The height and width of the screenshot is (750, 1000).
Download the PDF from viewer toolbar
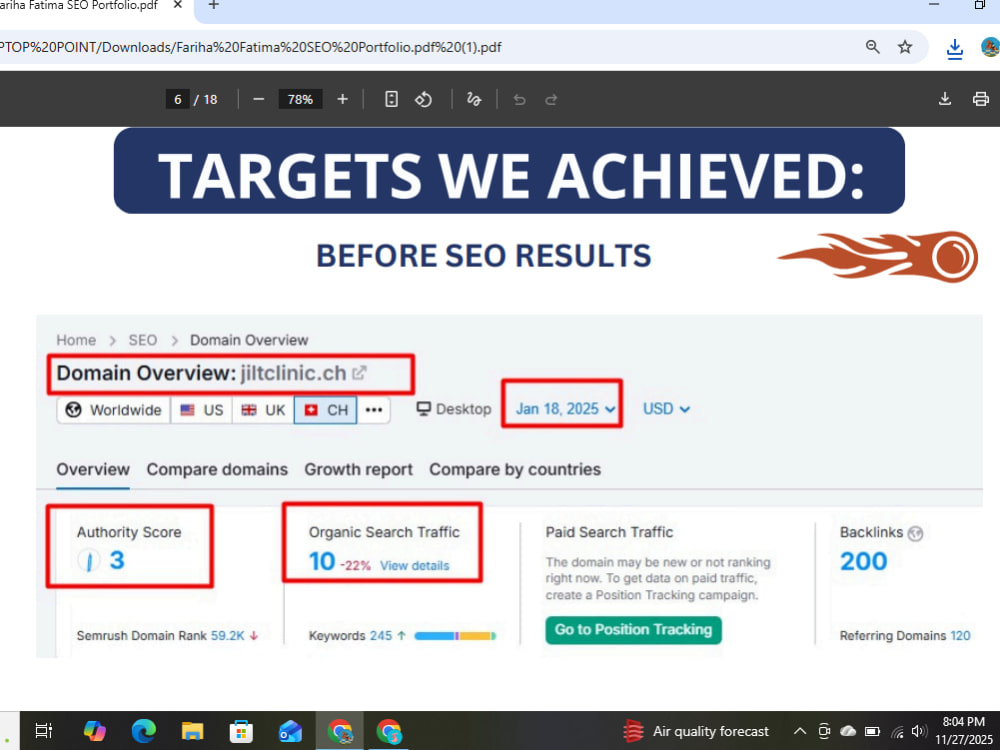945,99
